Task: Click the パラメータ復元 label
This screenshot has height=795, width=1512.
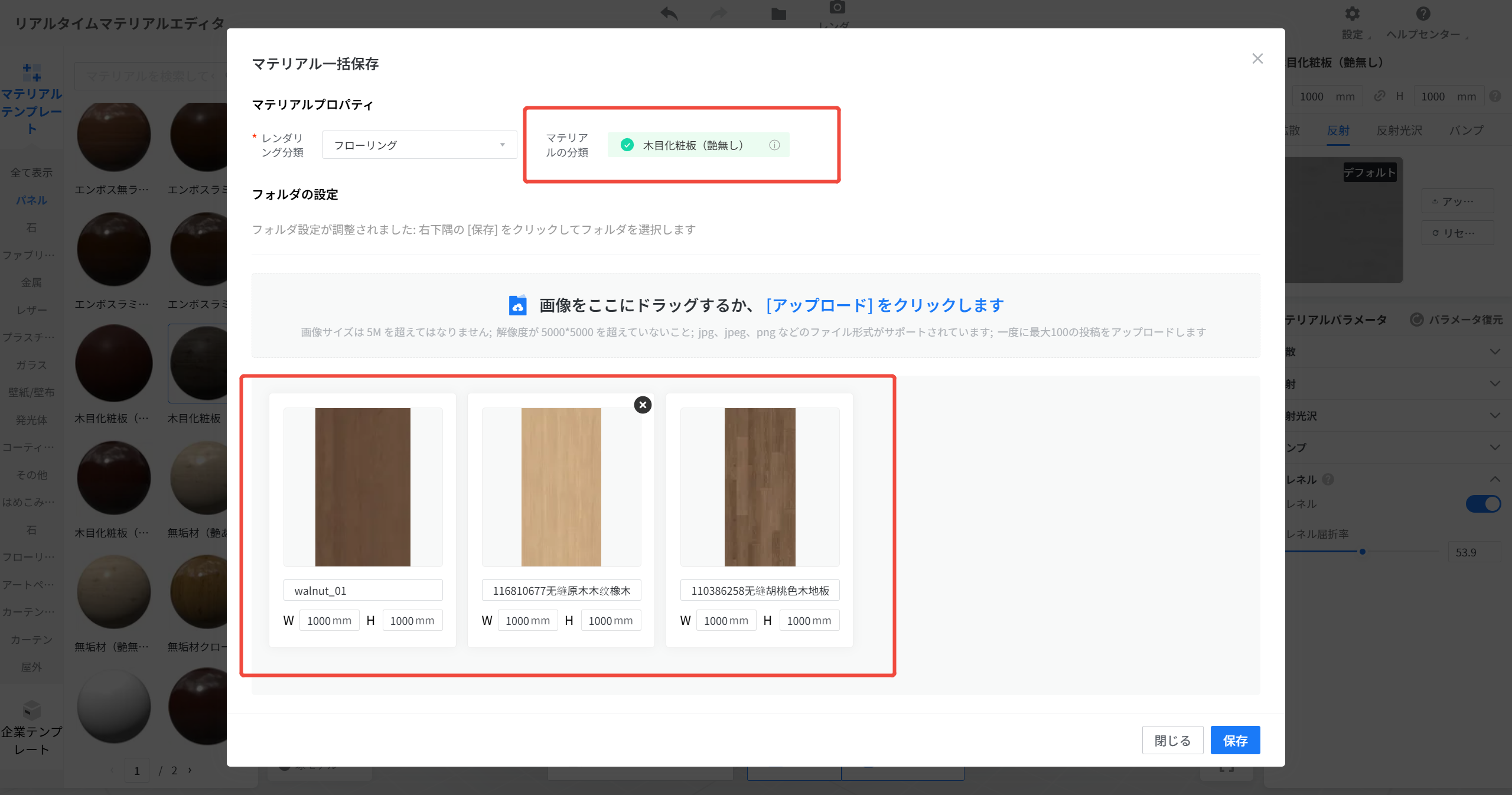Action: pos(1465,320)
